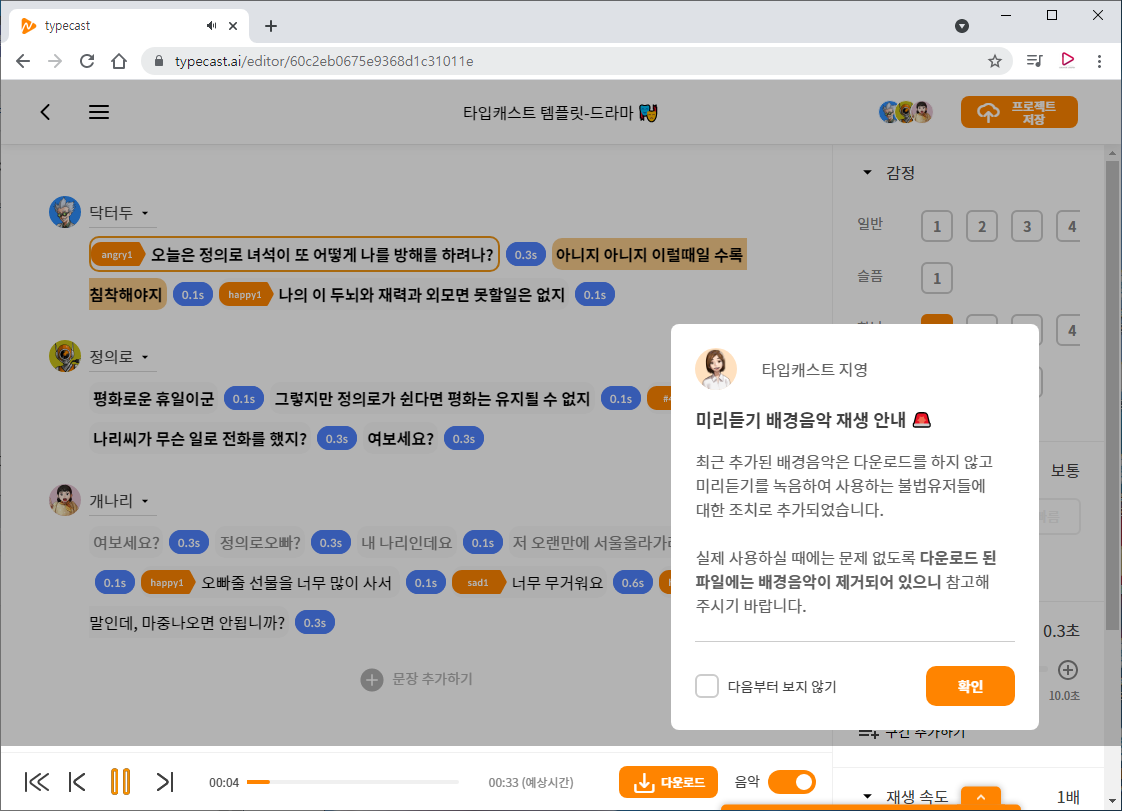The width and height of the screenshot is (1122, 811).
Task: Collapse the 재생 속도 section
Action: pyautogui.click(x=867, y=796)
